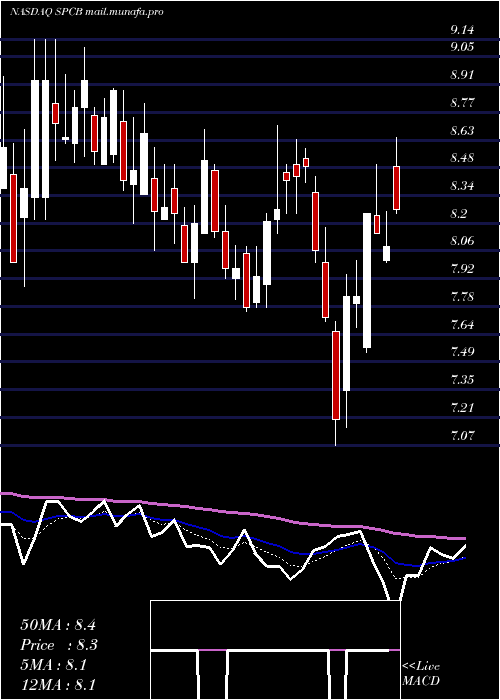The height and width of the screenshot is (700, 500).
Task: Click the 7.78 price axis label
Action: click(462, 297)
